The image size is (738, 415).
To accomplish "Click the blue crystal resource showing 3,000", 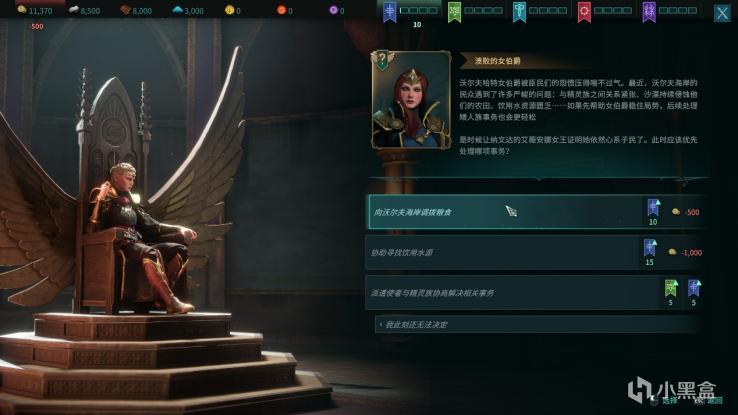I will point(187,10).
